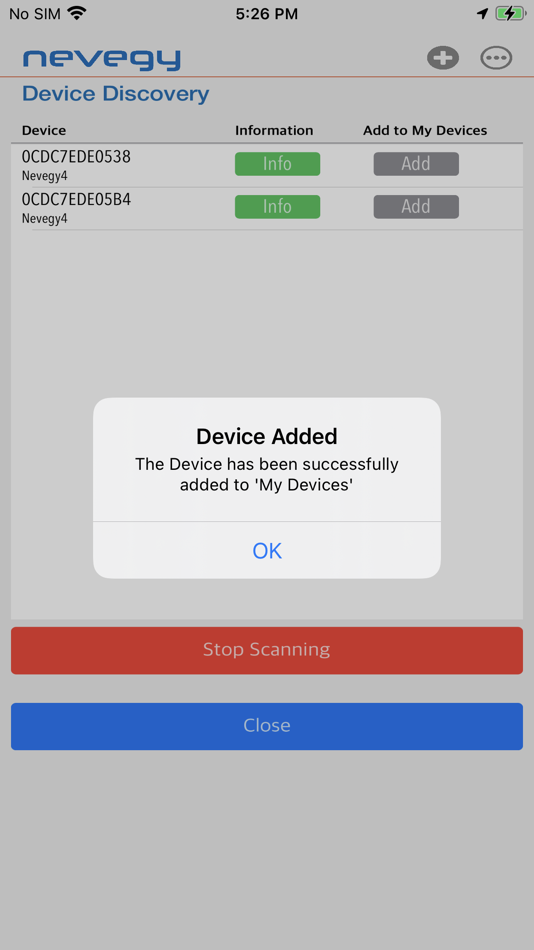Open Info for device 0CDC7EDE05B4
Viewport: 534px width, 950px height.
pos(278,207)
